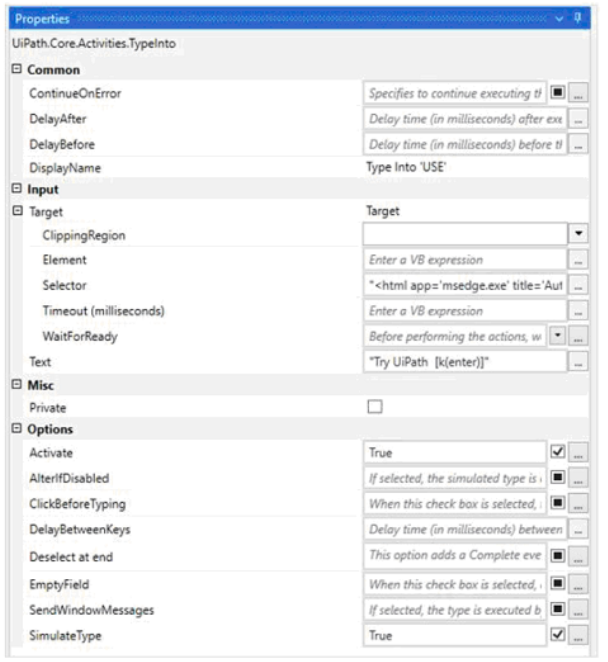
Task: Open expression editor for ClickBeforeTyping
Action: (x=578, y=503)
